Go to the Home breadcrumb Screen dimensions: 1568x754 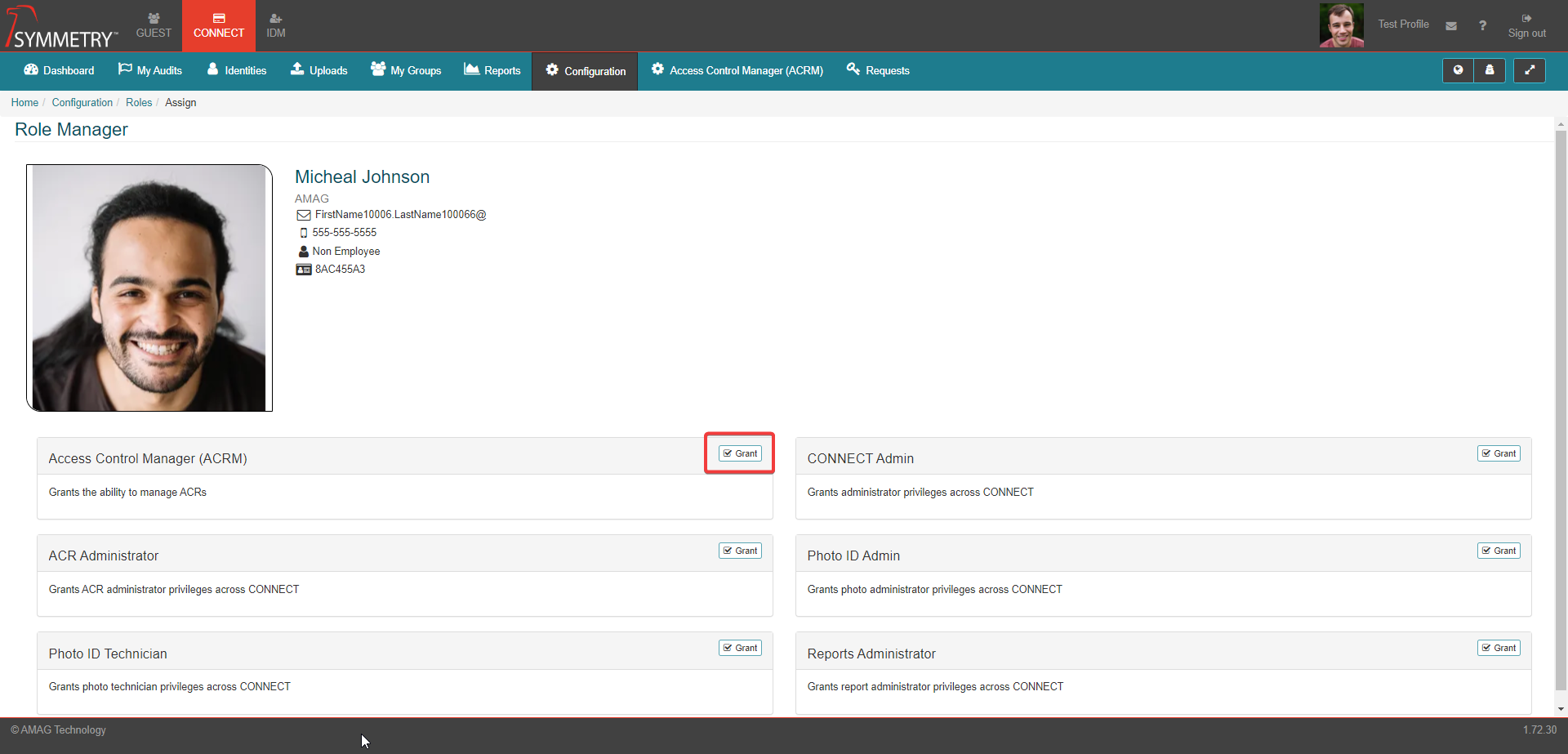24,102
